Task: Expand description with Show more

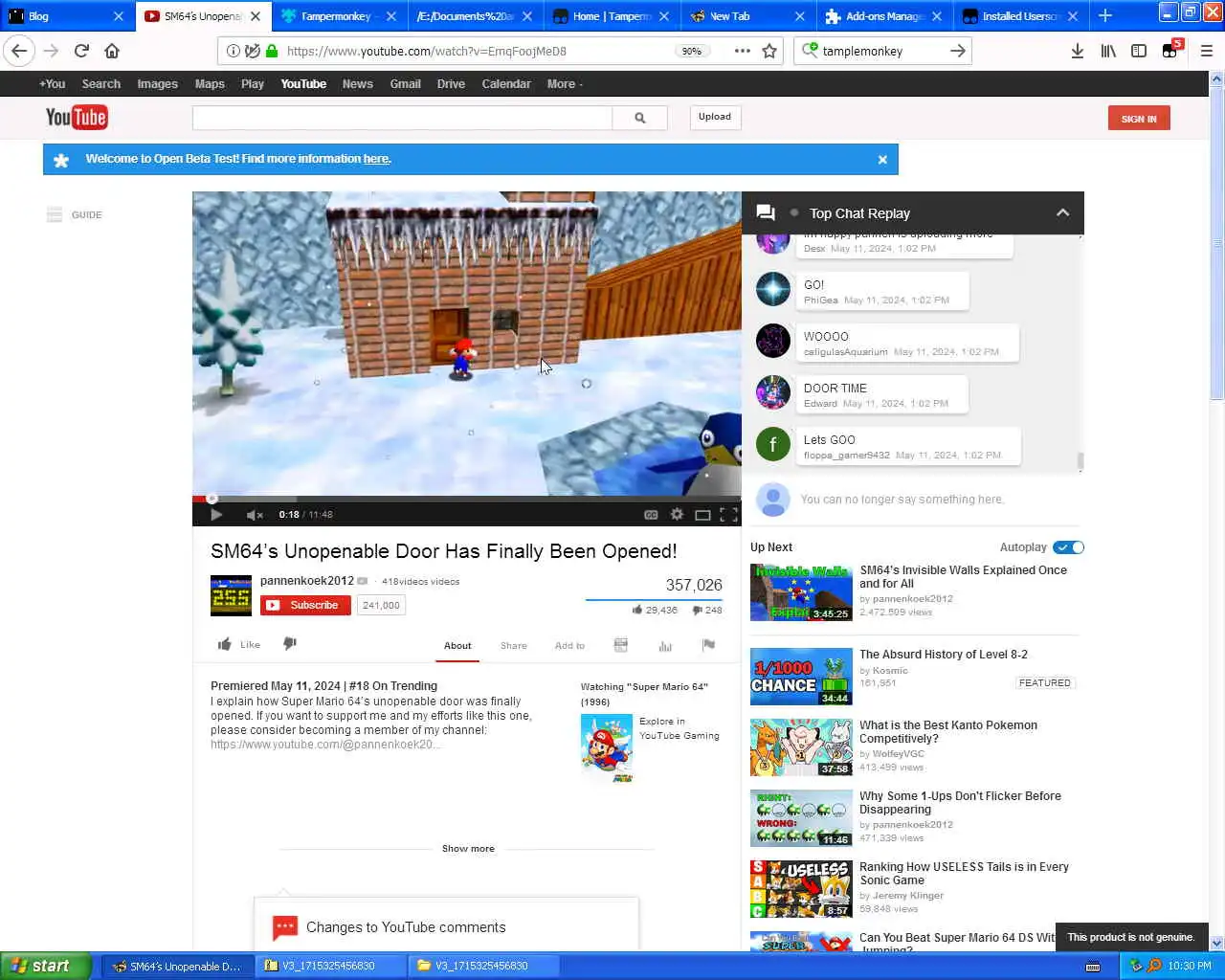Action: pyautogui.click(x=468, y=849)
